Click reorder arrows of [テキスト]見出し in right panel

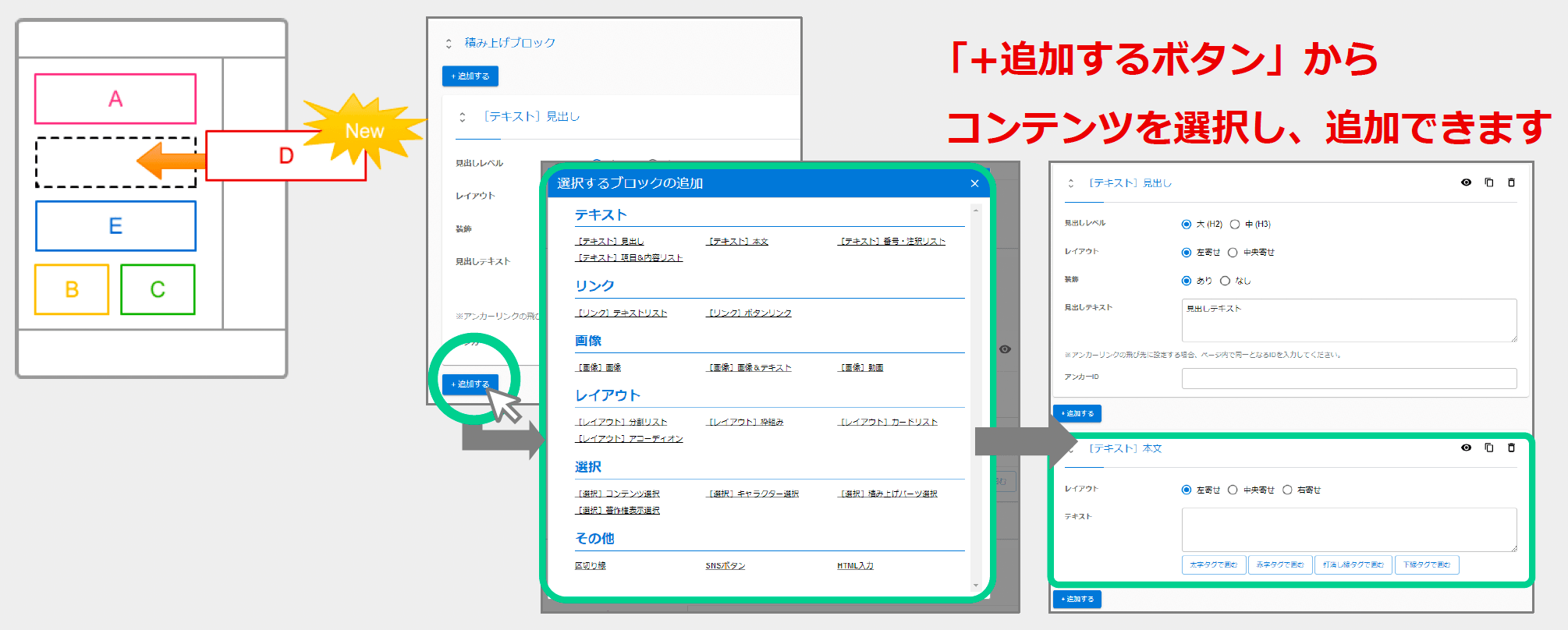coord(1071,183)
